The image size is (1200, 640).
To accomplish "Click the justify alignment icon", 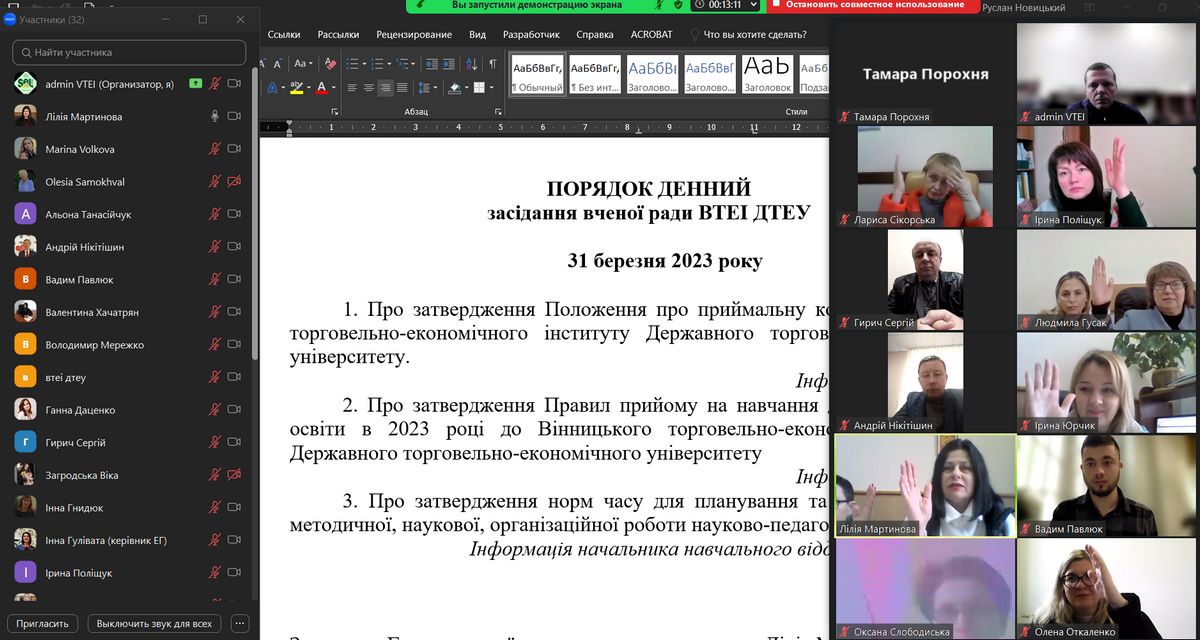I will 402,88.
